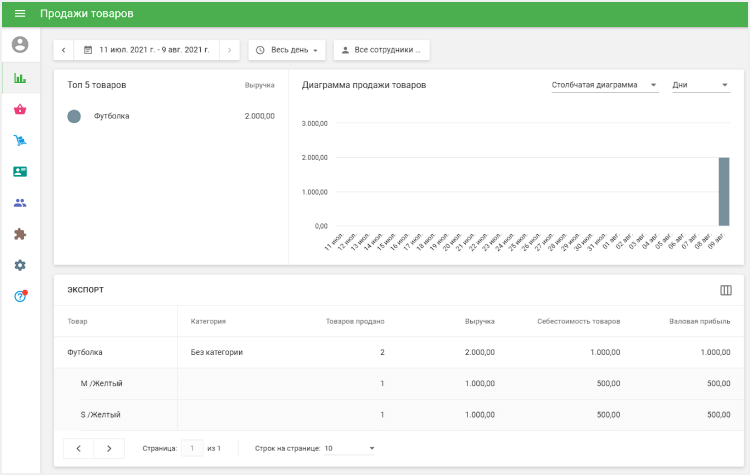This screenshot has width=750, height=475.
Task: Click the 'Себестоимость товаров' column header
Action: point(579,321)
